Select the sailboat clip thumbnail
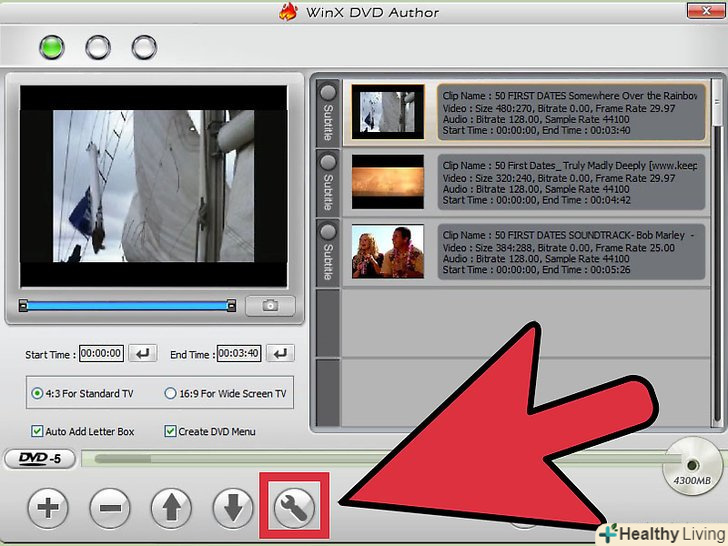Image resolution: width=728 pixels, height=546 pixels. tap(388, 112)
